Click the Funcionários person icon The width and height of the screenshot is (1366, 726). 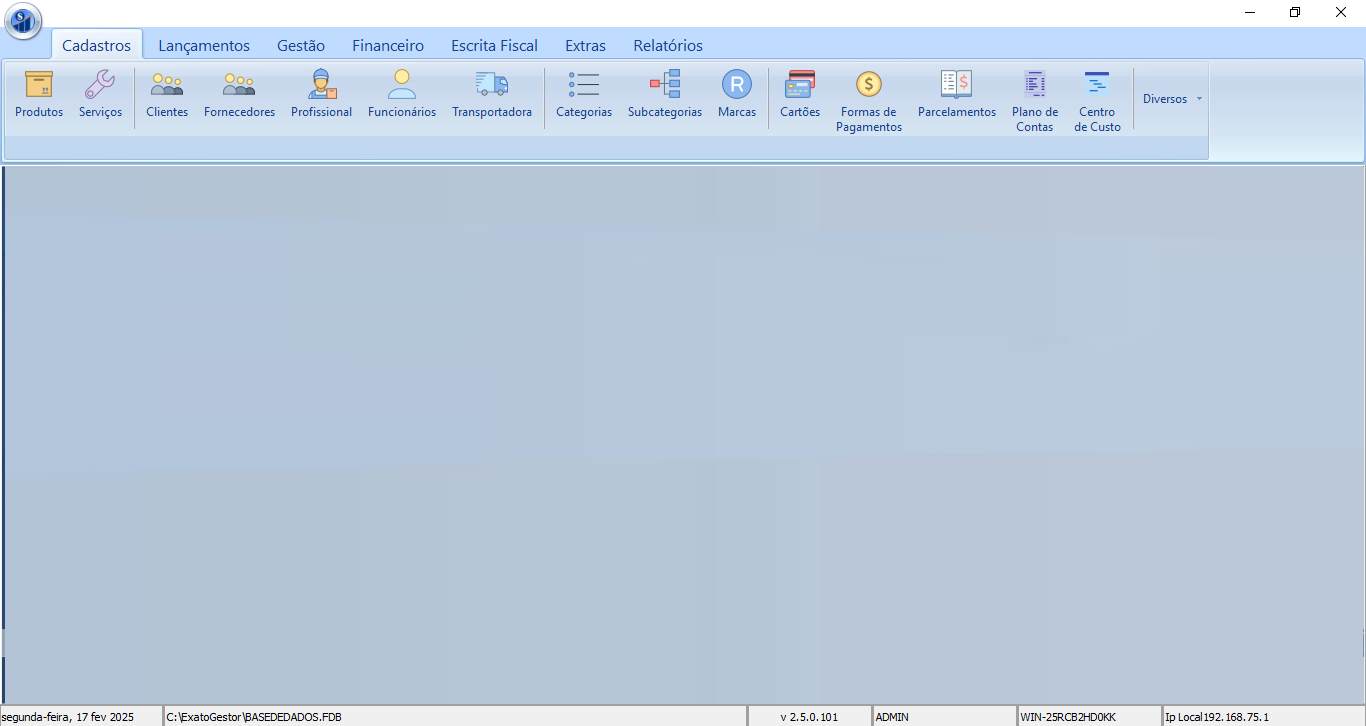(x=402, y=85)
